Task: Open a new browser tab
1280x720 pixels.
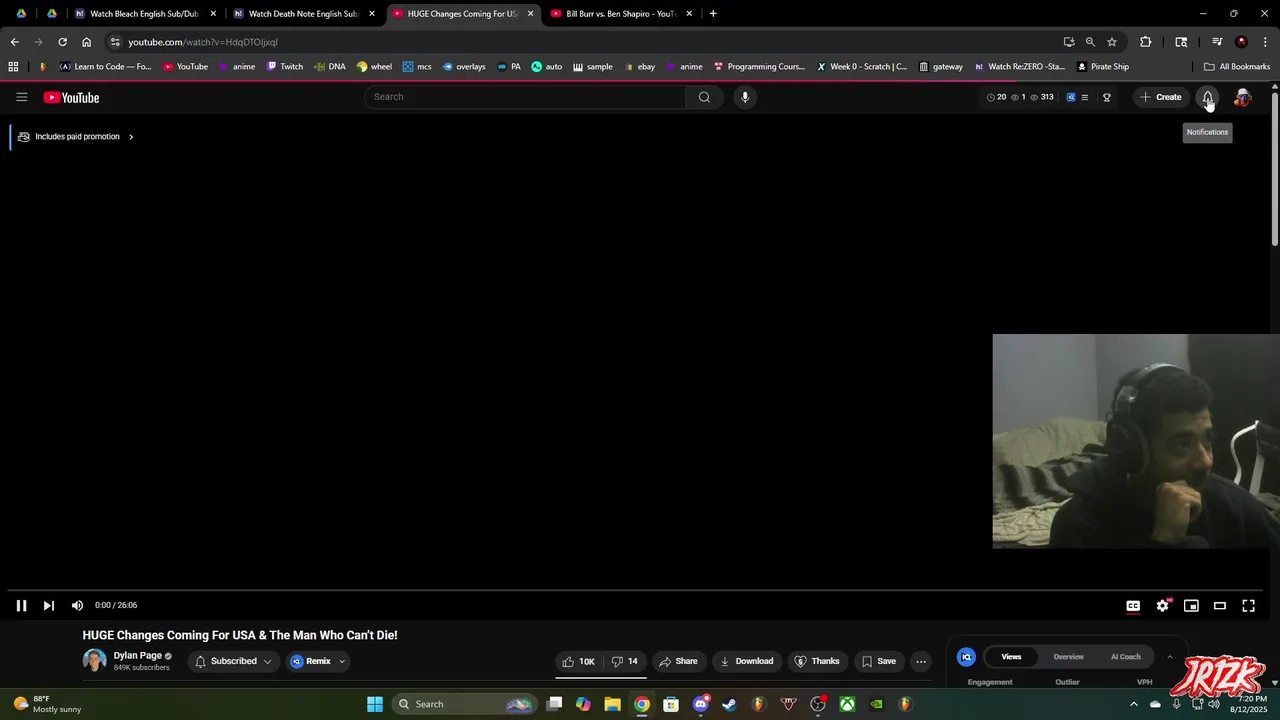Action: [713, 14]
